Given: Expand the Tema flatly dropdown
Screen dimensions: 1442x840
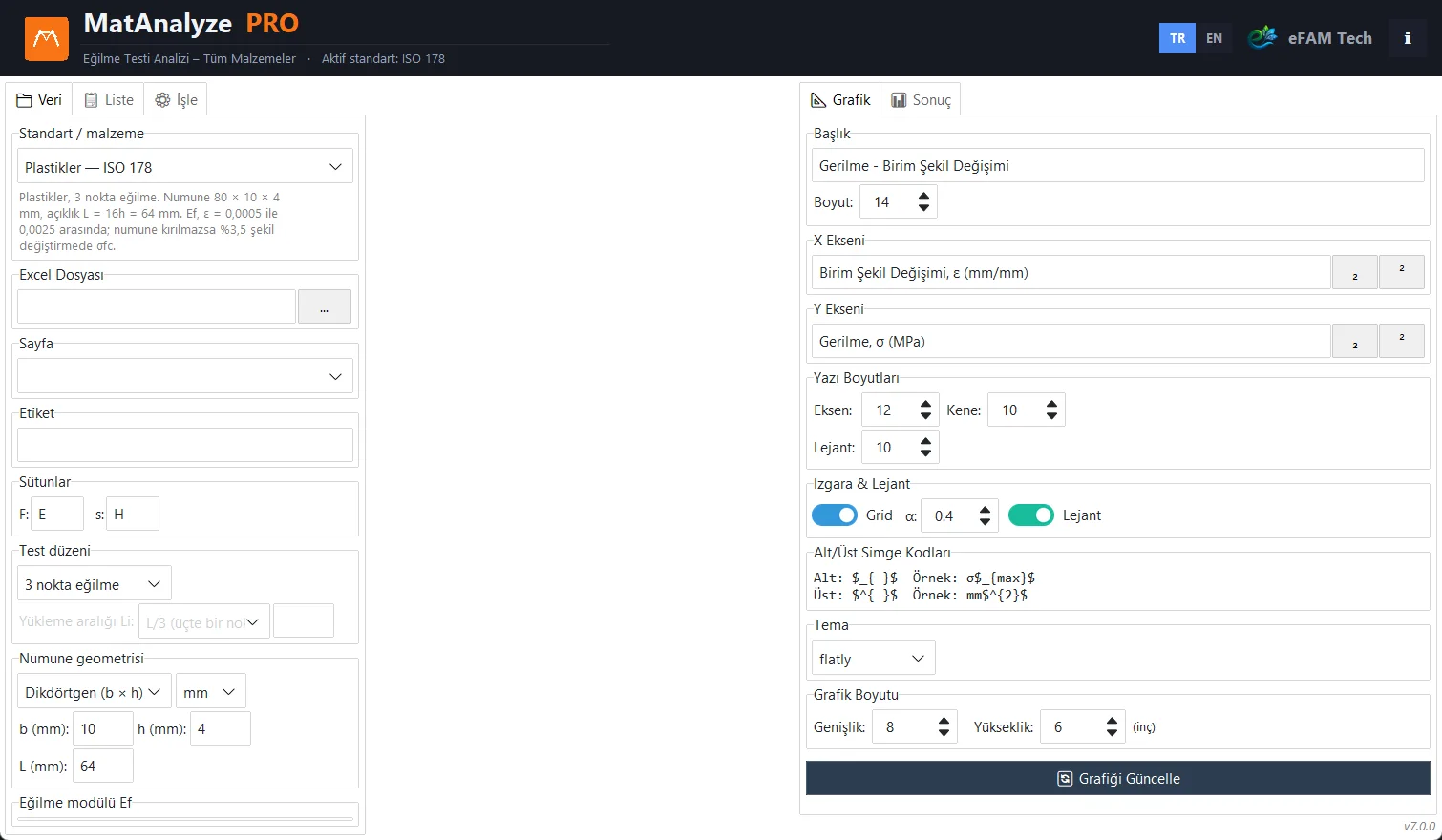Looking at the screenshot, I should pos(873,659).
